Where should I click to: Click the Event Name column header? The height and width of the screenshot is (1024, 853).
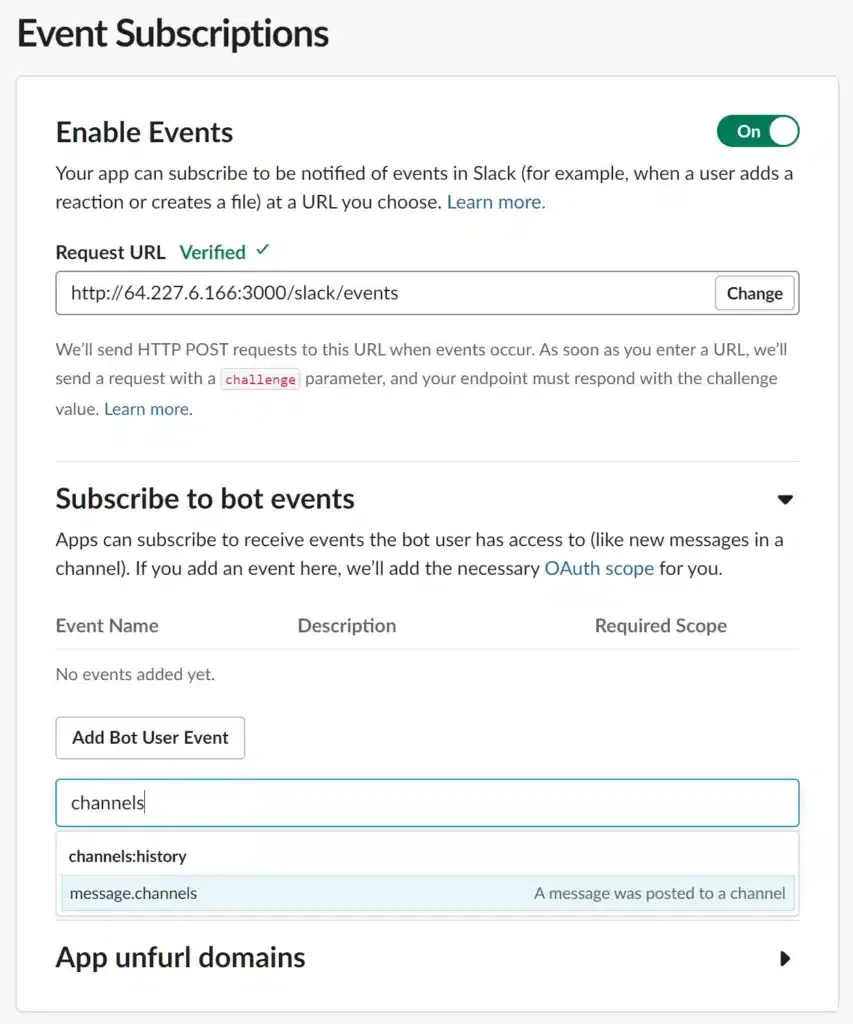107,626
